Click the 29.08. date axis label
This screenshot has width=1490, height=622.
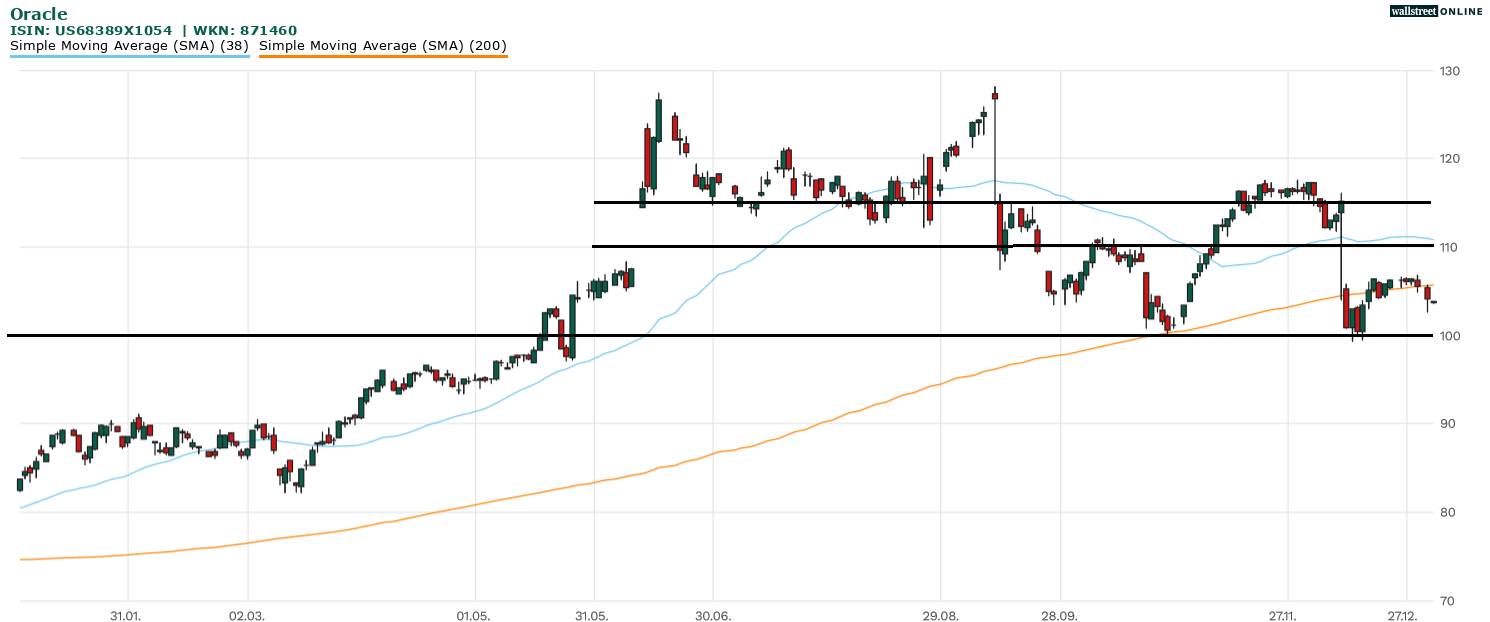[x=941, y=615]
